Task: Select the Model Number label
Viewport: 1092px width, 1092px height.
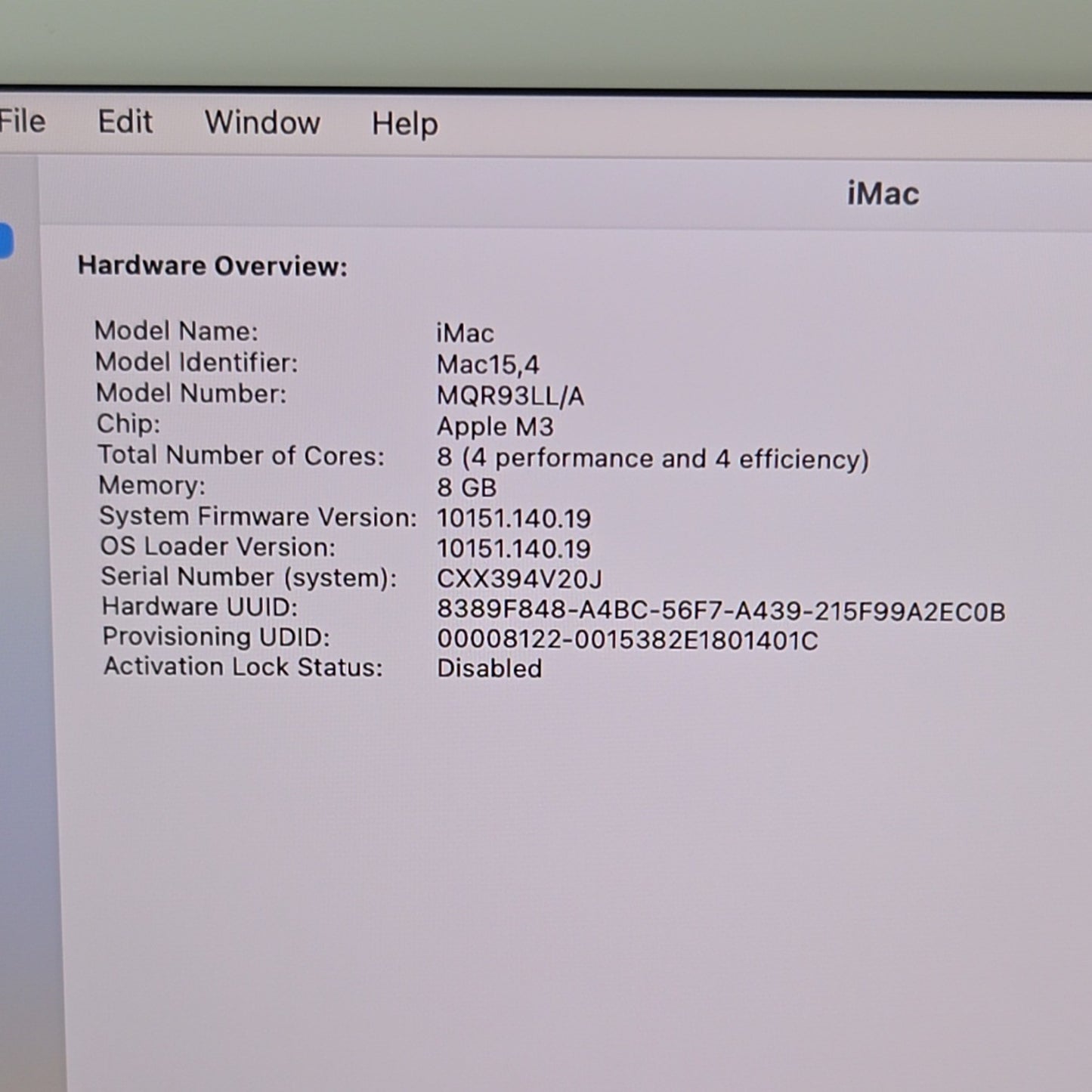Action: (x=191, y=394)
